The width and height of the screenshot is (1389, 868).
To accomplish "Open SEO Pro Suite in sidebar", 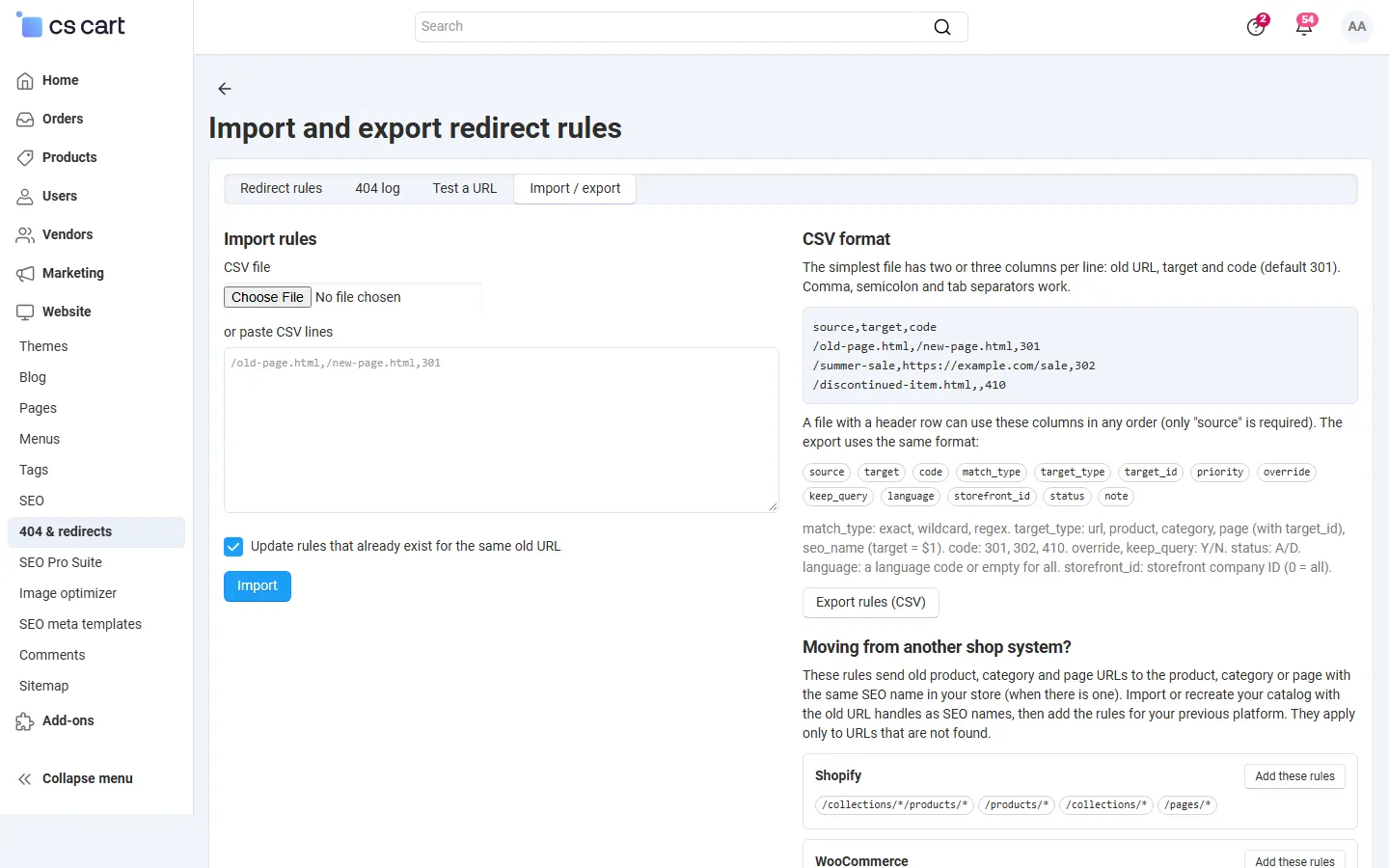I will pos(61,562).
